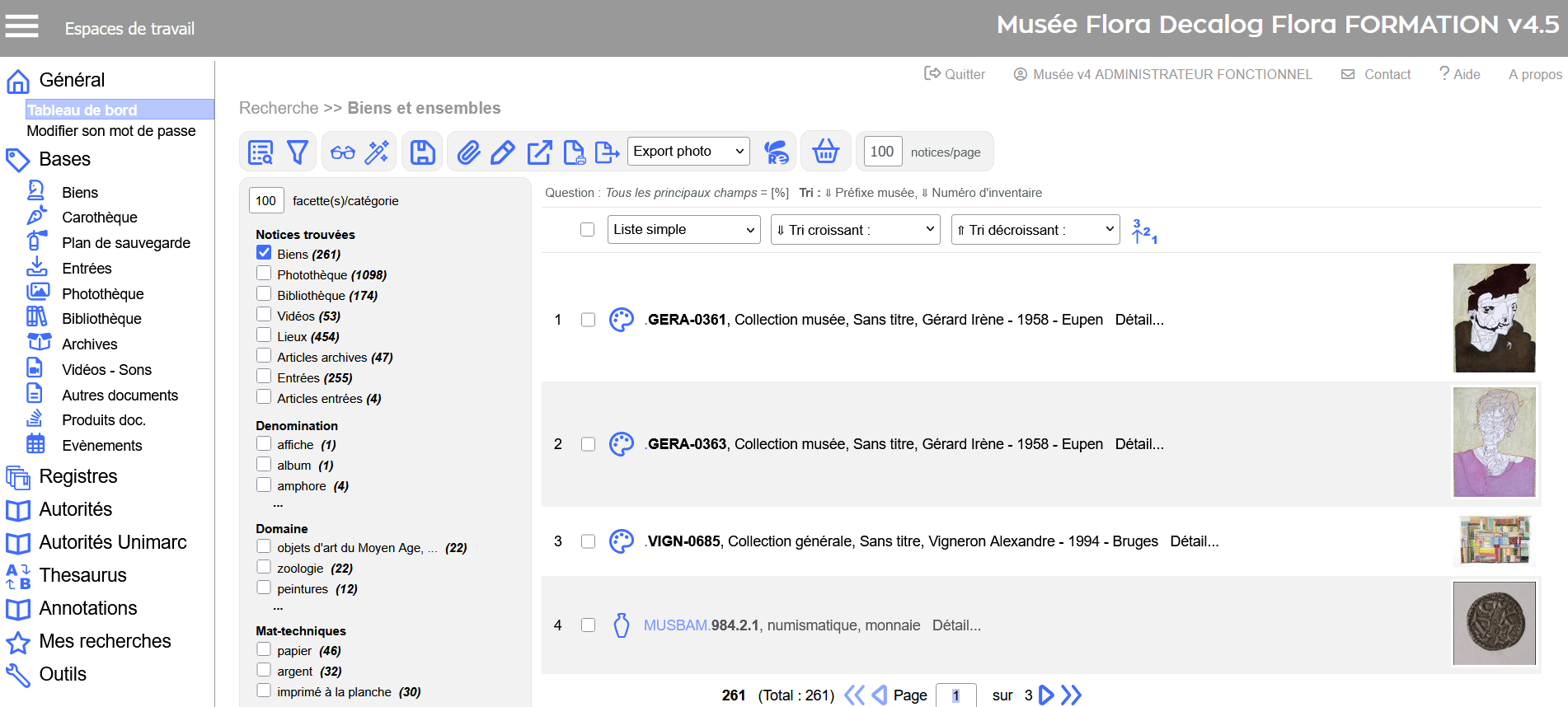Open Détail for VIGN-0685

pyautogui.click(x=1195, y=541)
